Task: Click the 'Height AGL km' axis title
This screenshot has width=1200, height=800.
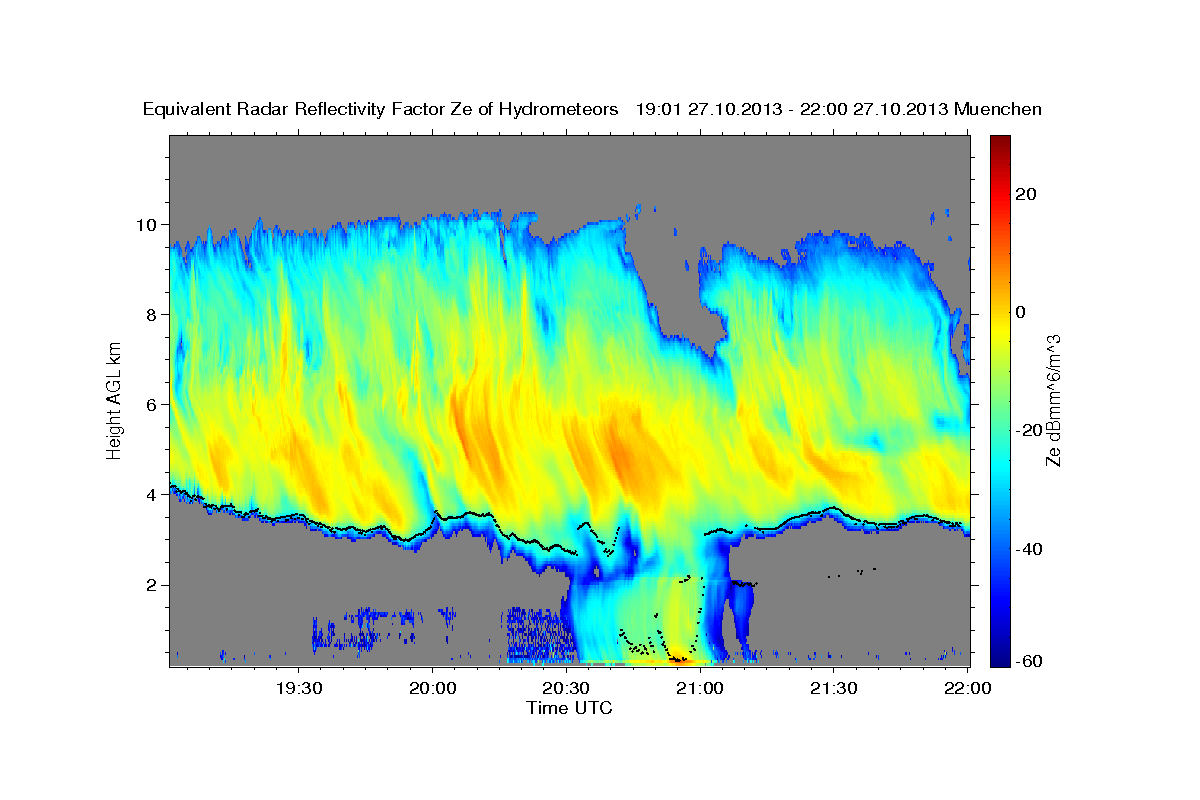Action: 115,401
